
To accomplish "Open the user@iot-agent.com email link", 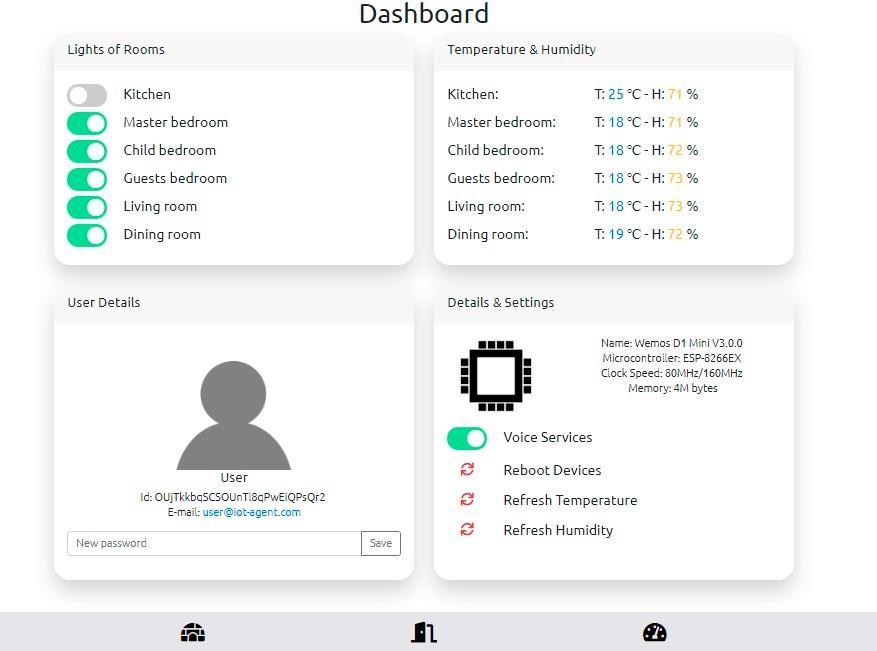I will coord(251,512).
